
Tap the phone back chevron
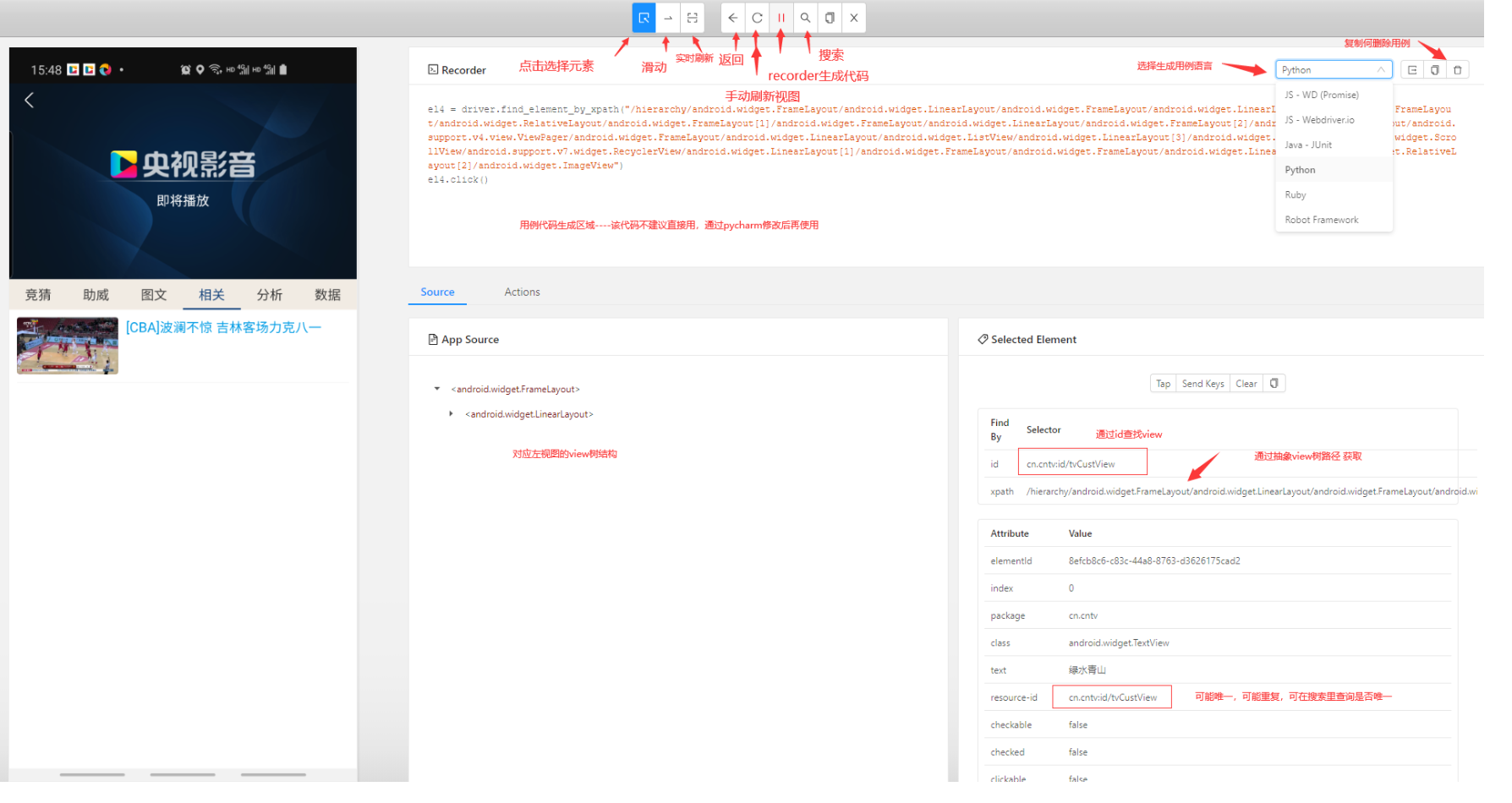point(30,101)
